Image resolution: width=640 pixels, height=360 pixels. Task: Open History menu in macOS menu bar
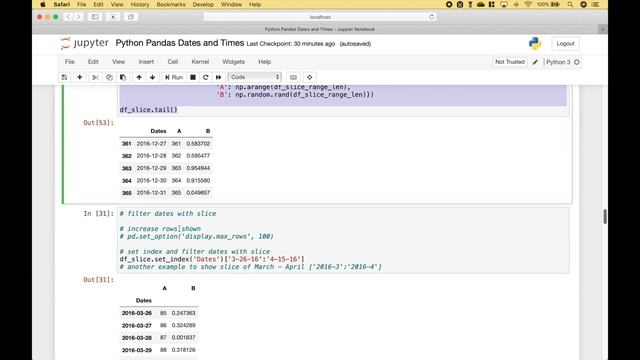point(140,4)
